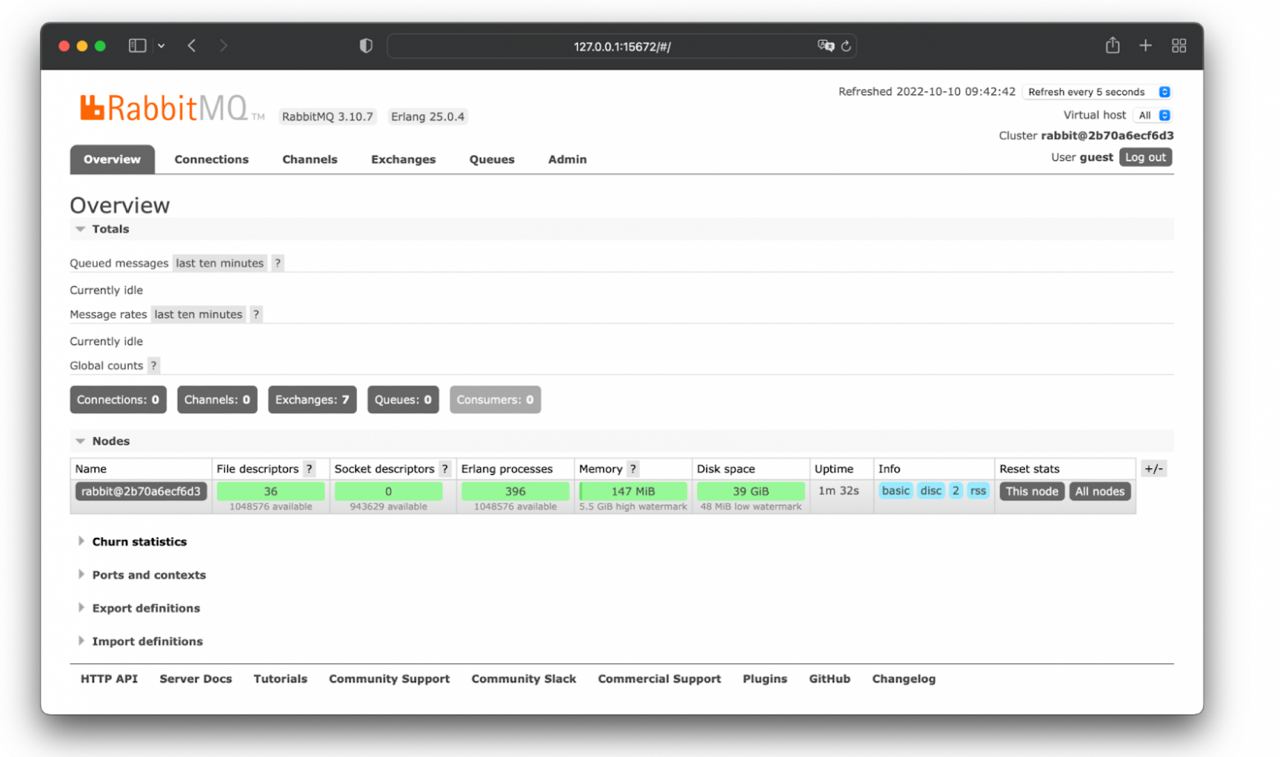Screen dimensions: 1280x757
Task: Open the Refresh every 5 seconds dropdown
Action: coord(1097,92)
